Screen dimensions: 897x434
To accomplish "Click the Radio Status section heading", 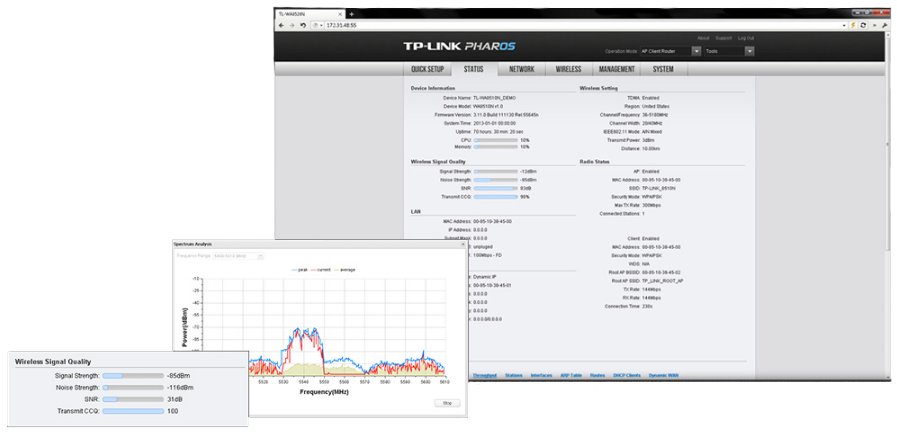I will 594,162.
